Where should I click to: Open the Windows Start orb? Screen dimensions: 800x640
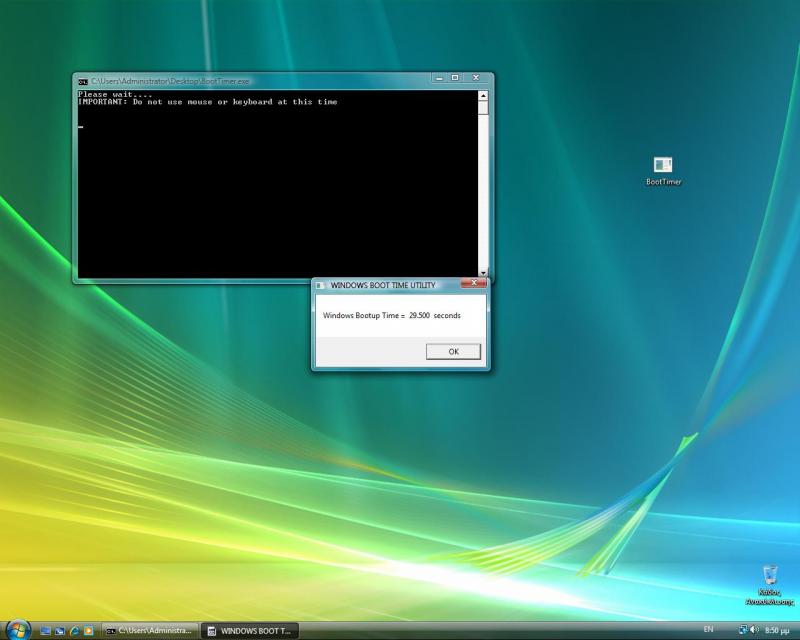click(18, 630)
